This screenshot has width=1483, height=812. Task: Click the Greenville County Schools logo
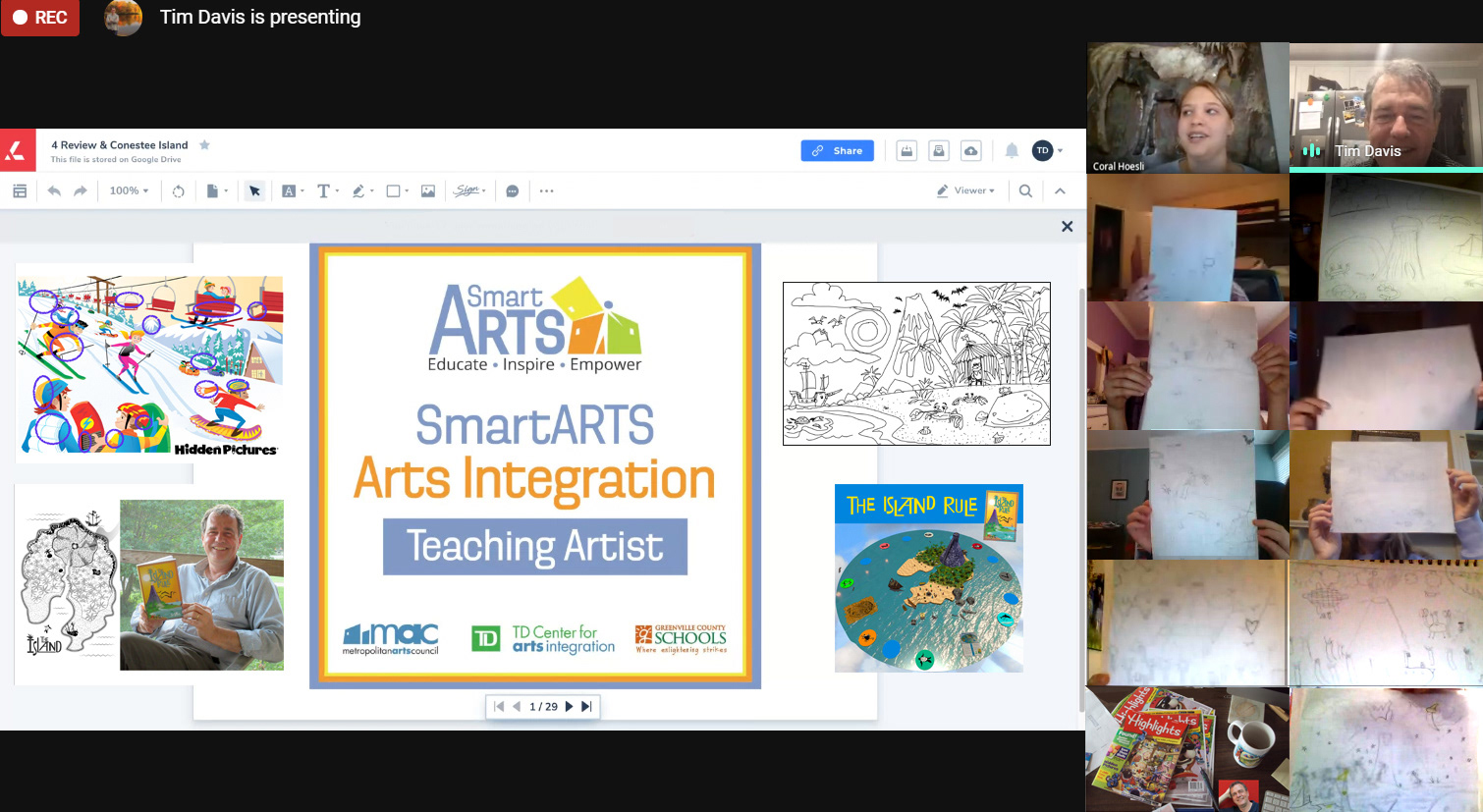pos(681,639)
